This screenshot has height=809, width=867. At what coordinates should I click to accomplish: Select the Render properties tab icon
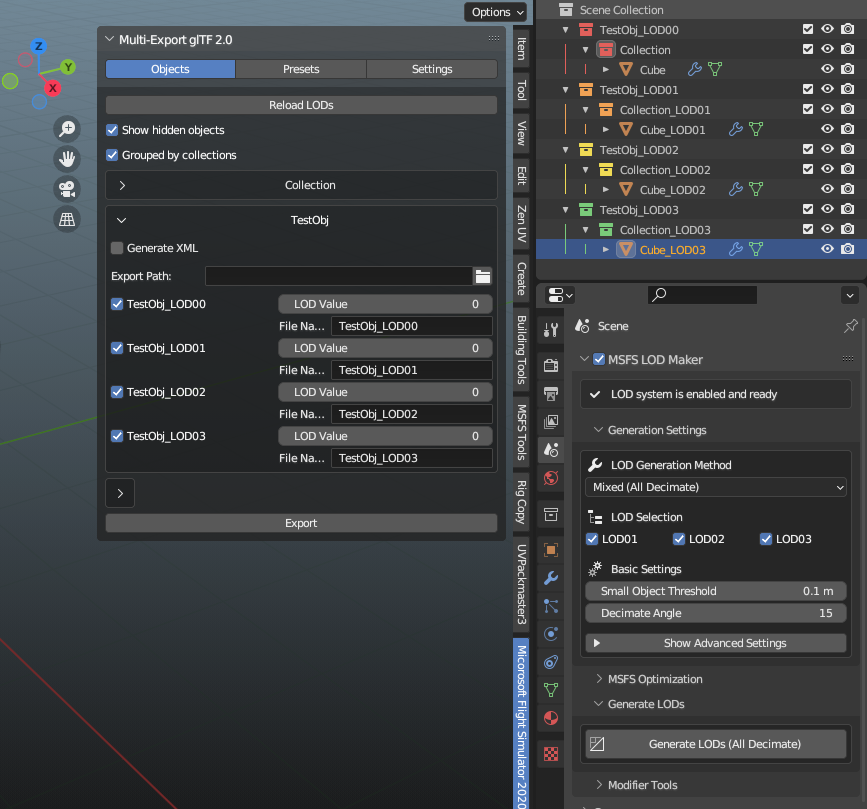(550, 365)
